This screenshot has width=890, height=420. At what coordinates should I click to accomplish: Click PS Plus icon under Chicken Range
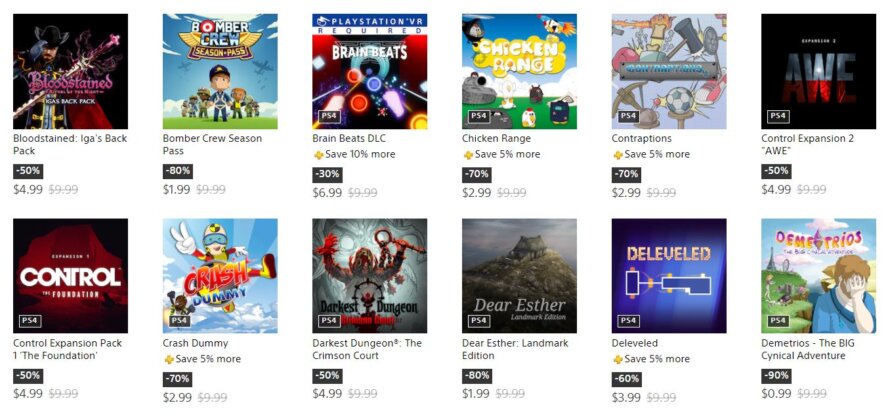click(468, 155)
